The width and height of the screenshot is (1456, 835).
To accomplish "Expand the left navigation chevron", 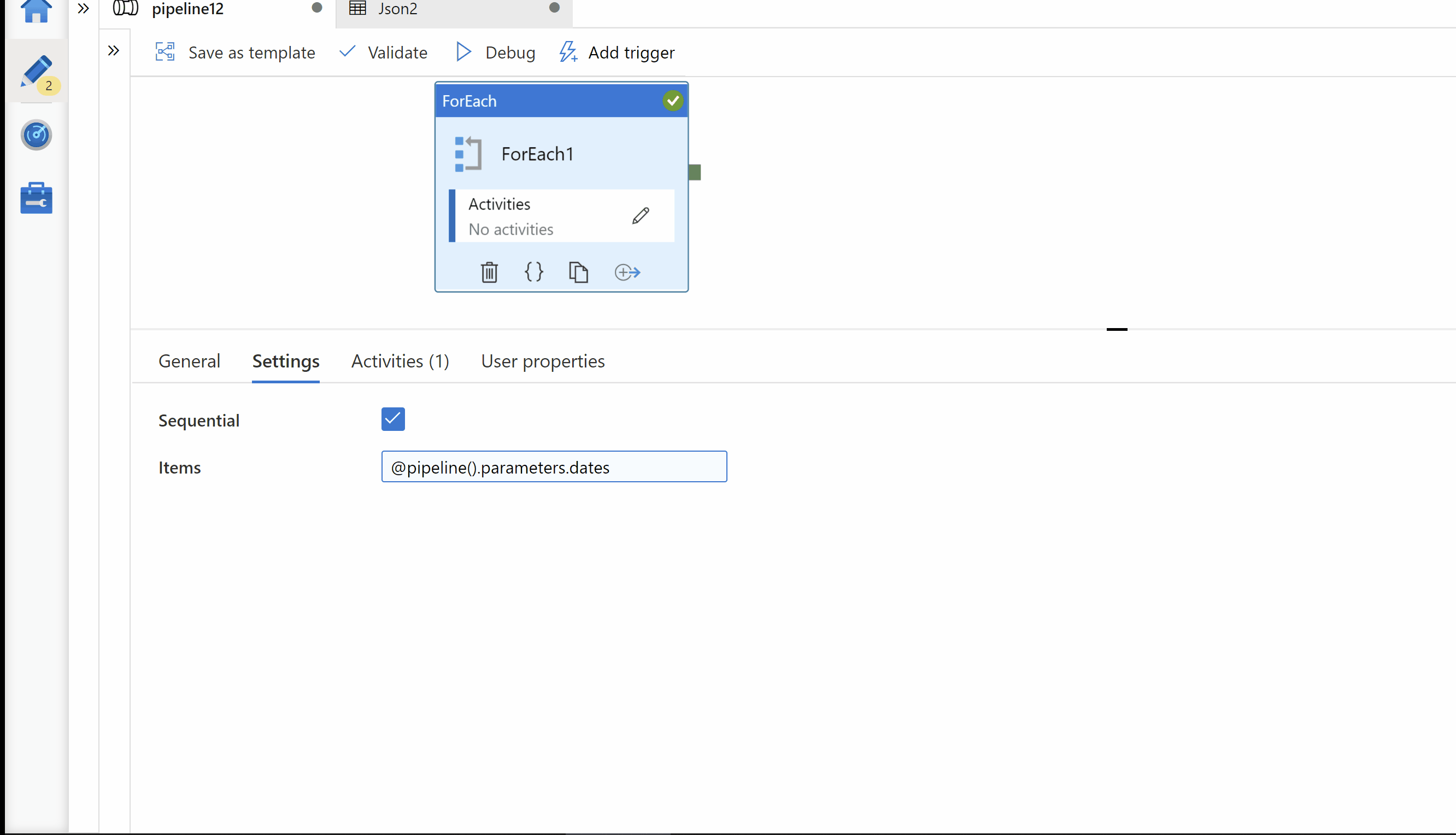I will pyautogui.click(x=83, y=9).
